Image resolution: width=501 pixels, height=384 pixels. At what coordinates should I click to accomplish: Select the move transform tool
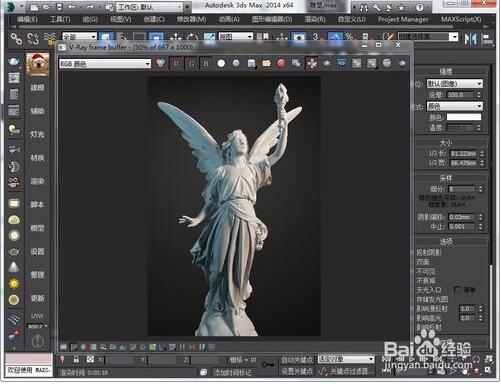[175, 38]
